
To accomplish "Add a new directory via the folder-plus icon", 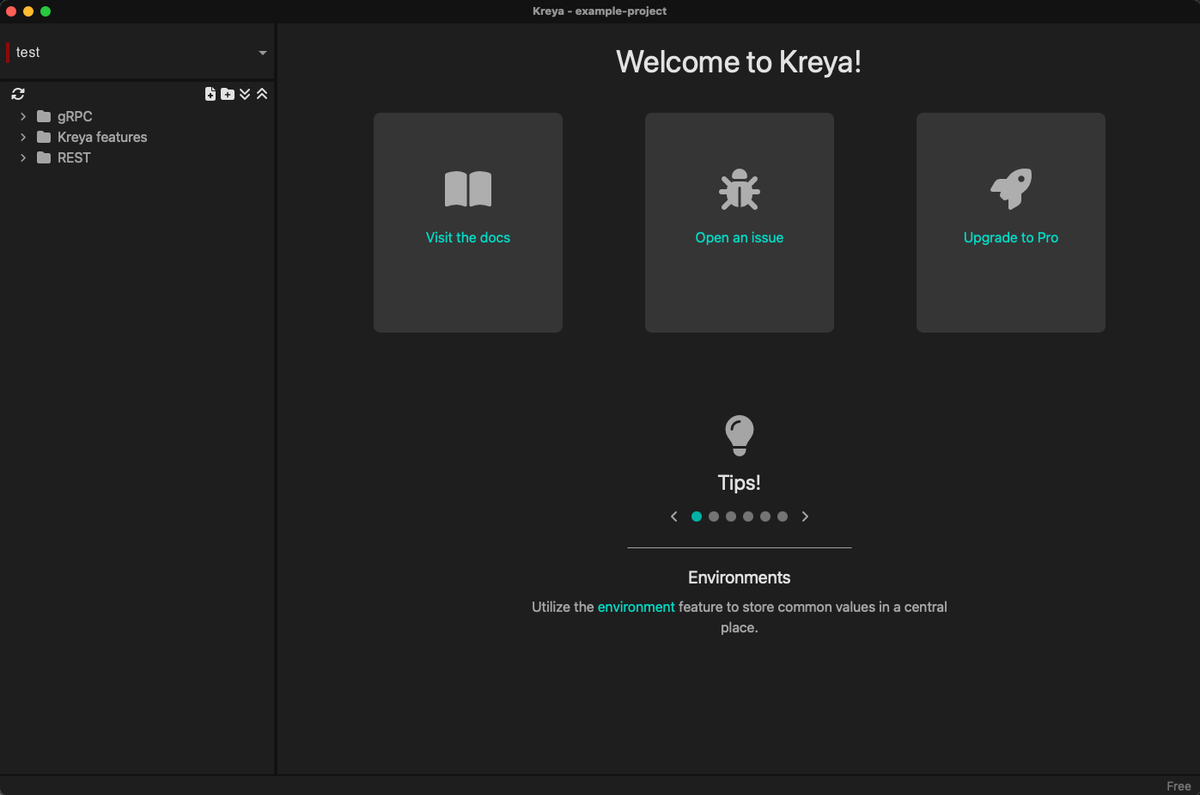I will tap(228, 93).
